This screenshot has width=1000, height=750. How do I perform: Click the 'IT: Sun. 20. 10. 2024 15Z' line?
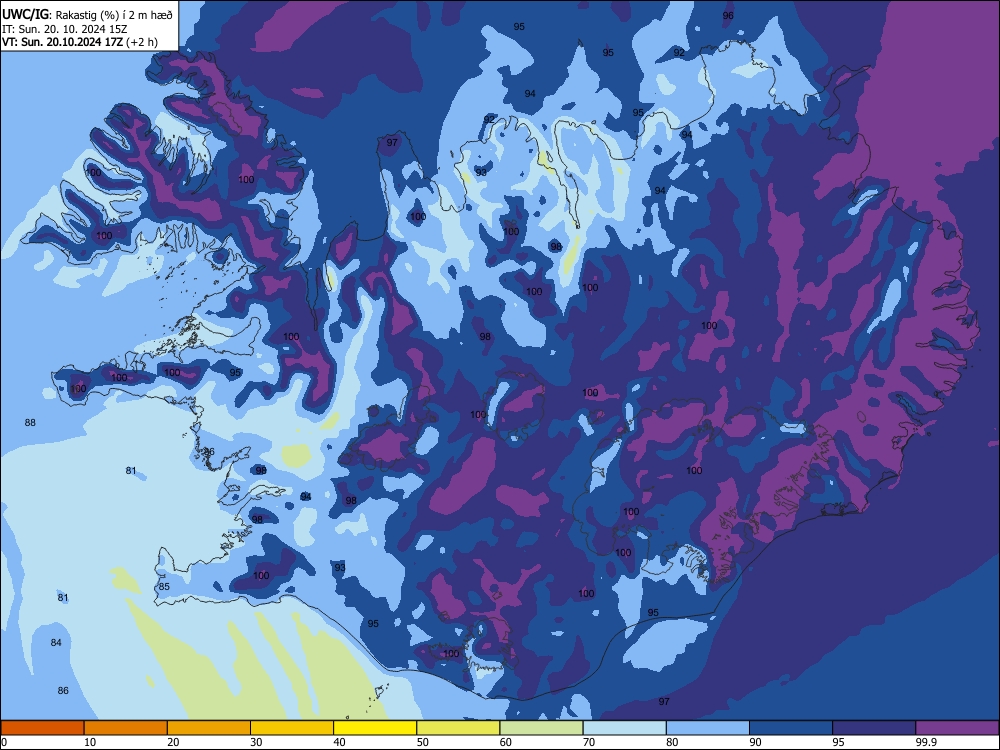[x=65, y=29]
